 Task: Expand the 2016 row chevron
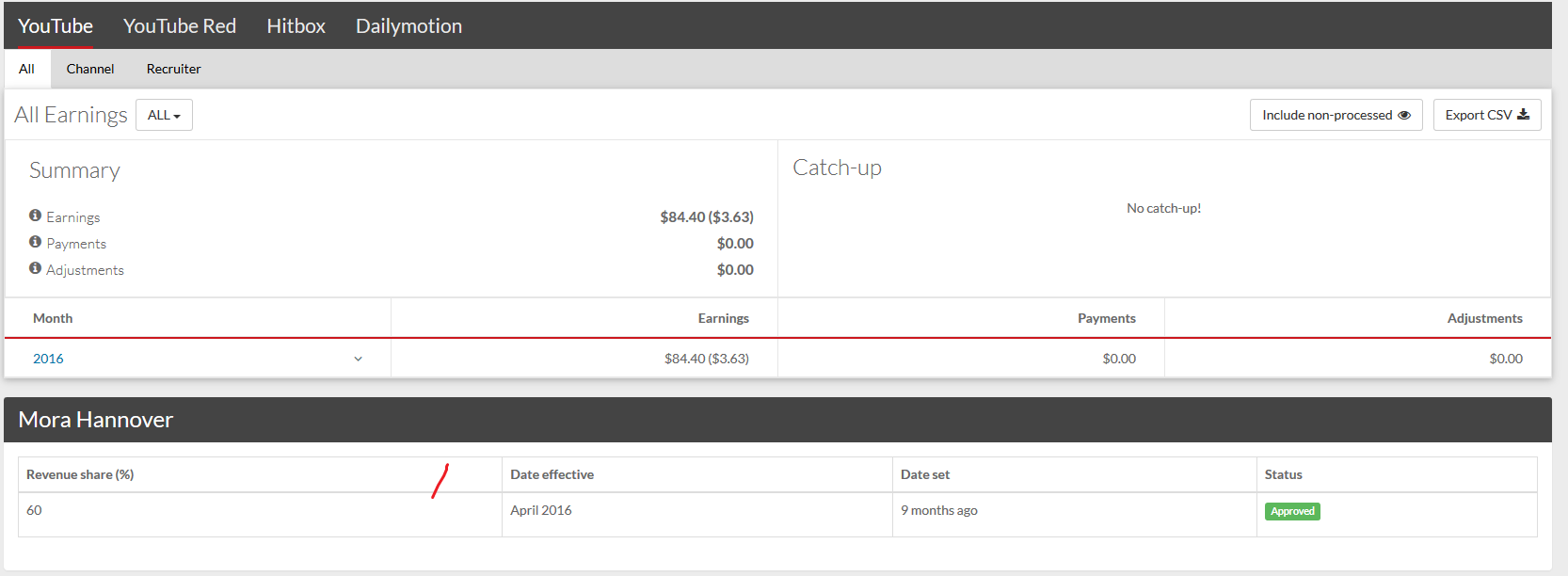pos(358,359)
